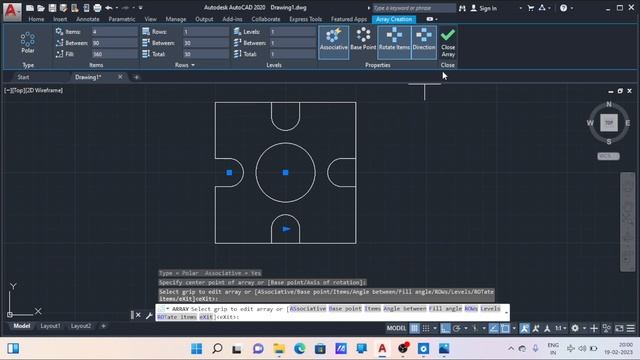Toggle the Associative array property
This screenshot has height=360, width=640.
click(x=333, y=42)
